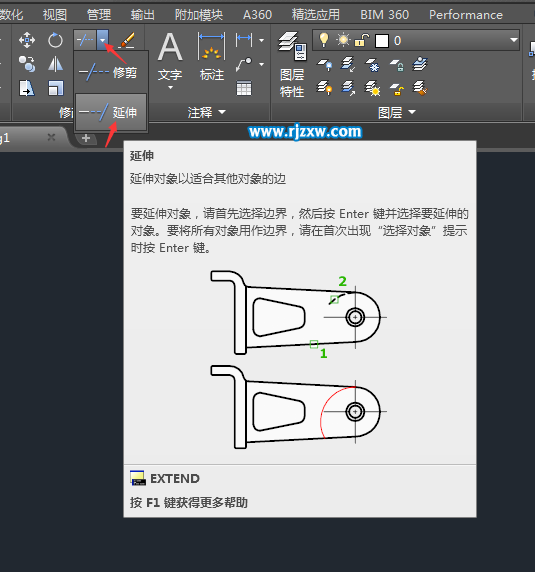Open 图层特性 layer properties manager
The width and height of the screenshot is (535, 572).
click(292, 65)
